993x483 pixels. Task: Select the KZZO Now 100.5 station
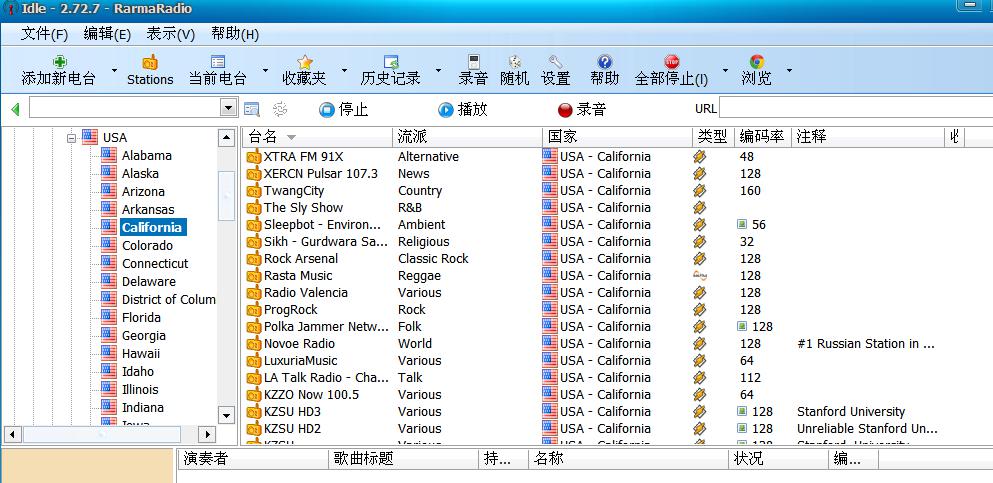tap(311, 395)
